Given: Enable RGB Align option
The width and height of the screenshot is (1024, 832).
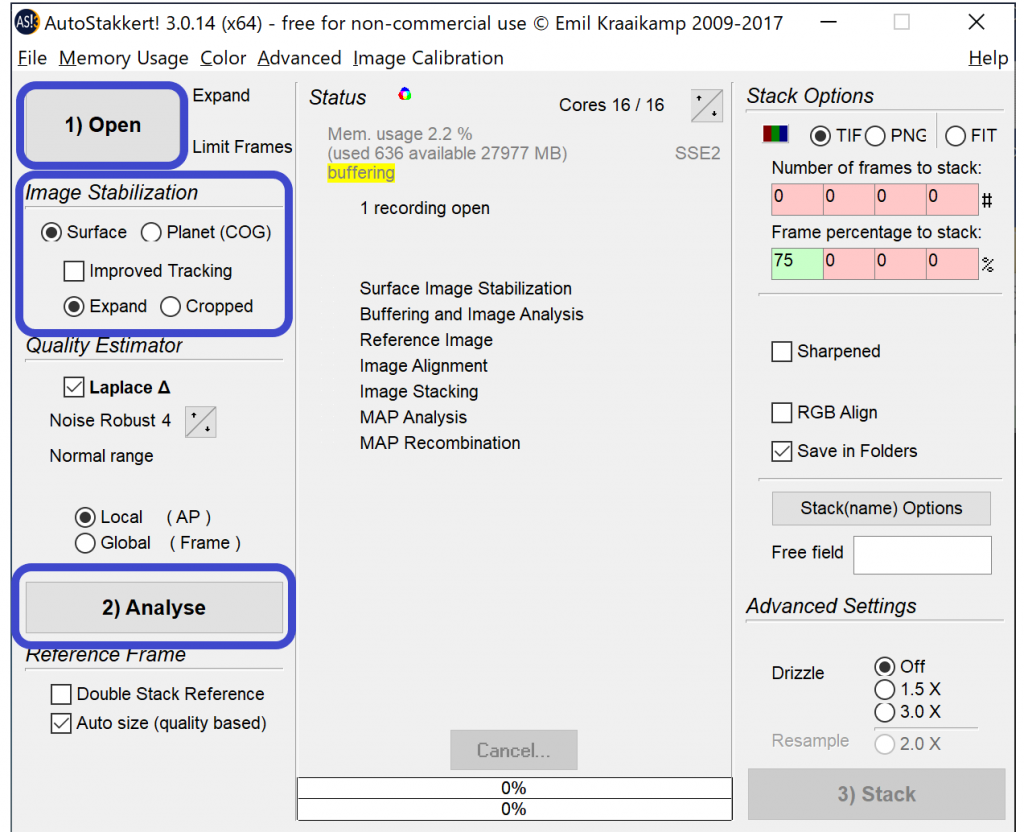Looking at the screenshot, I should (x=824, y=413).
